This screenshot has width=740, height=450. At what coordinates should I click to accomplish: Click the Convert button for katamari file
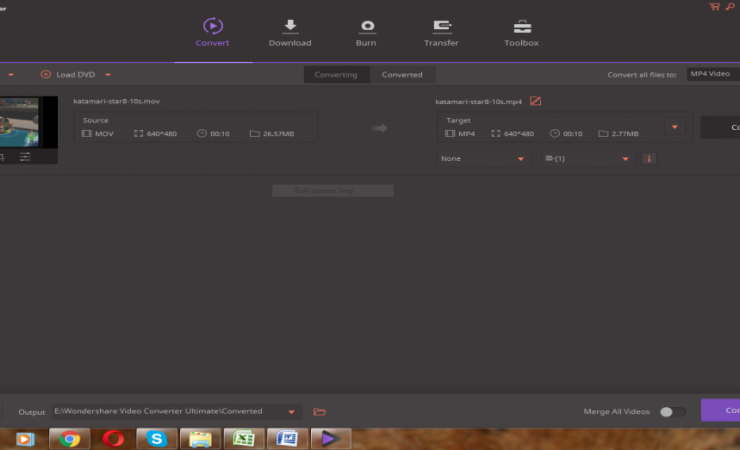(x=720, y=127)
